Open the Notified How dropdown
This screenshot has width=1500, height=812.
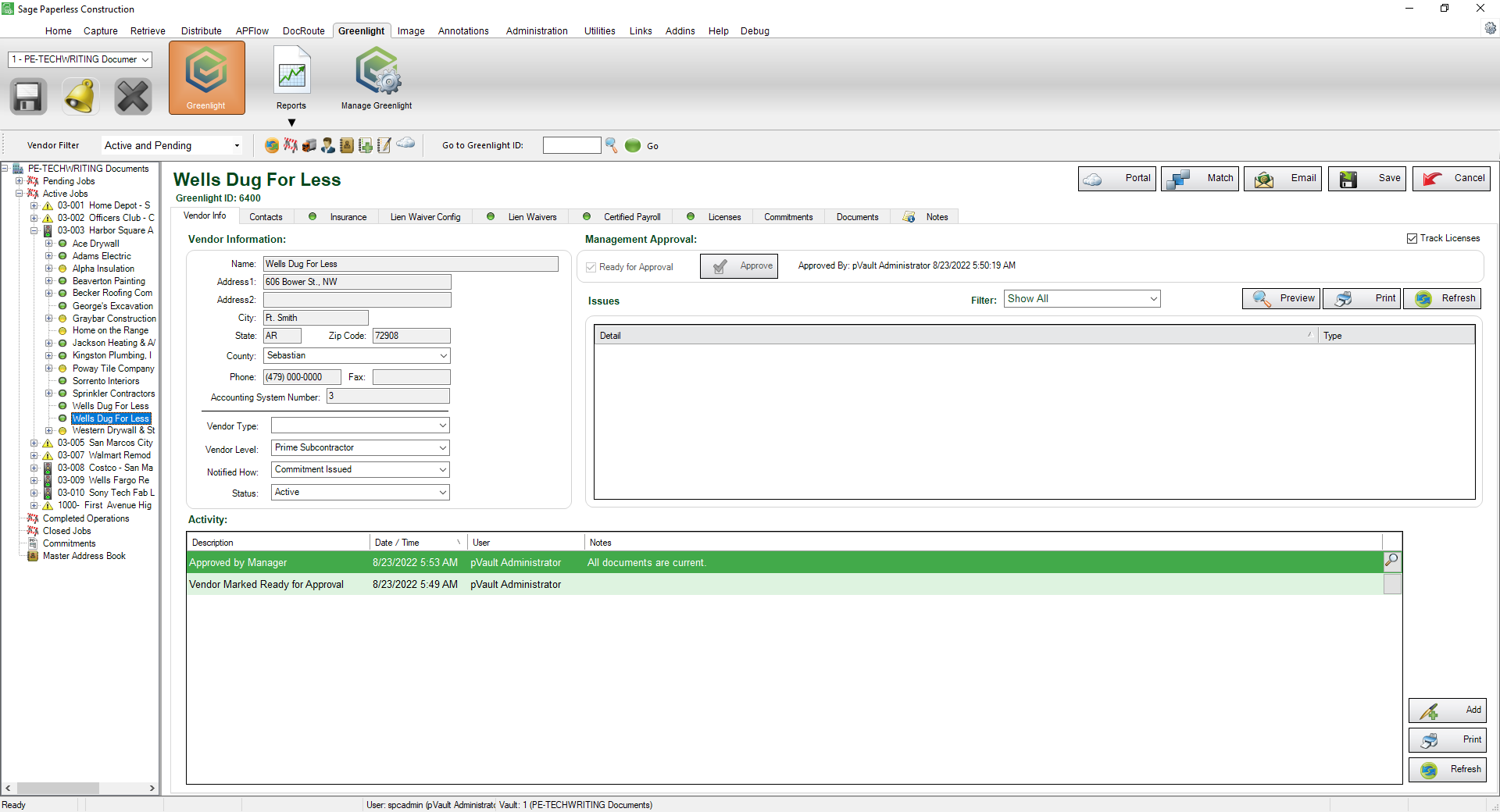[360, 470]
